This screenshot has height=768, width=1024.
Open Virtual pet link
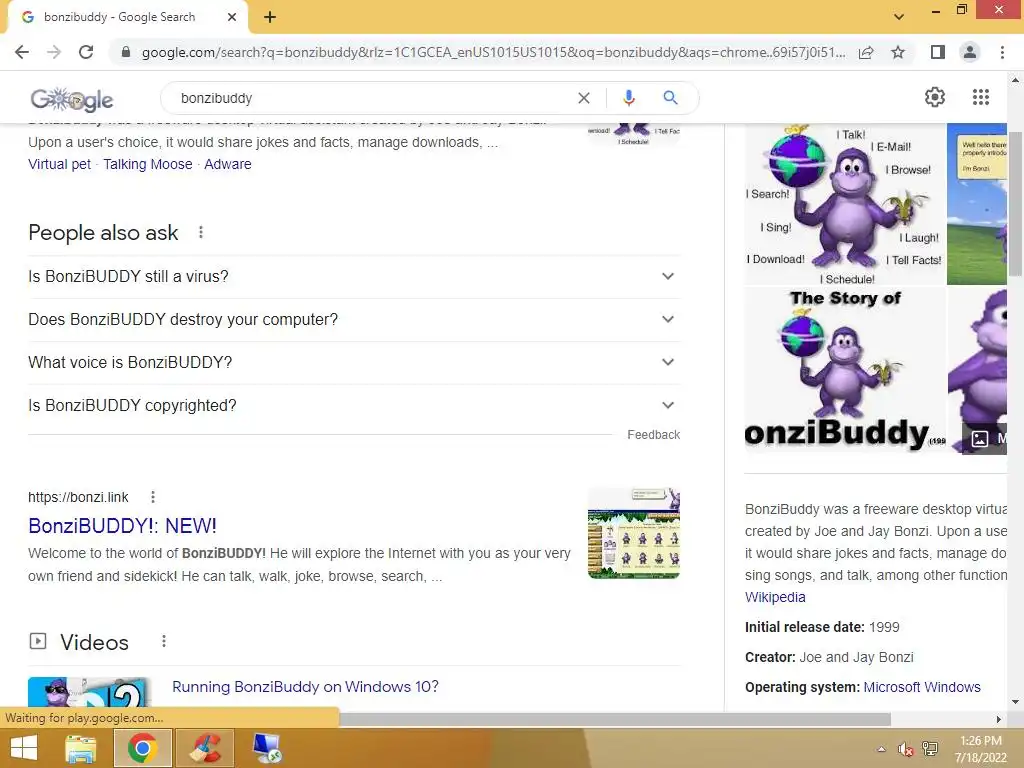point(59,164)
